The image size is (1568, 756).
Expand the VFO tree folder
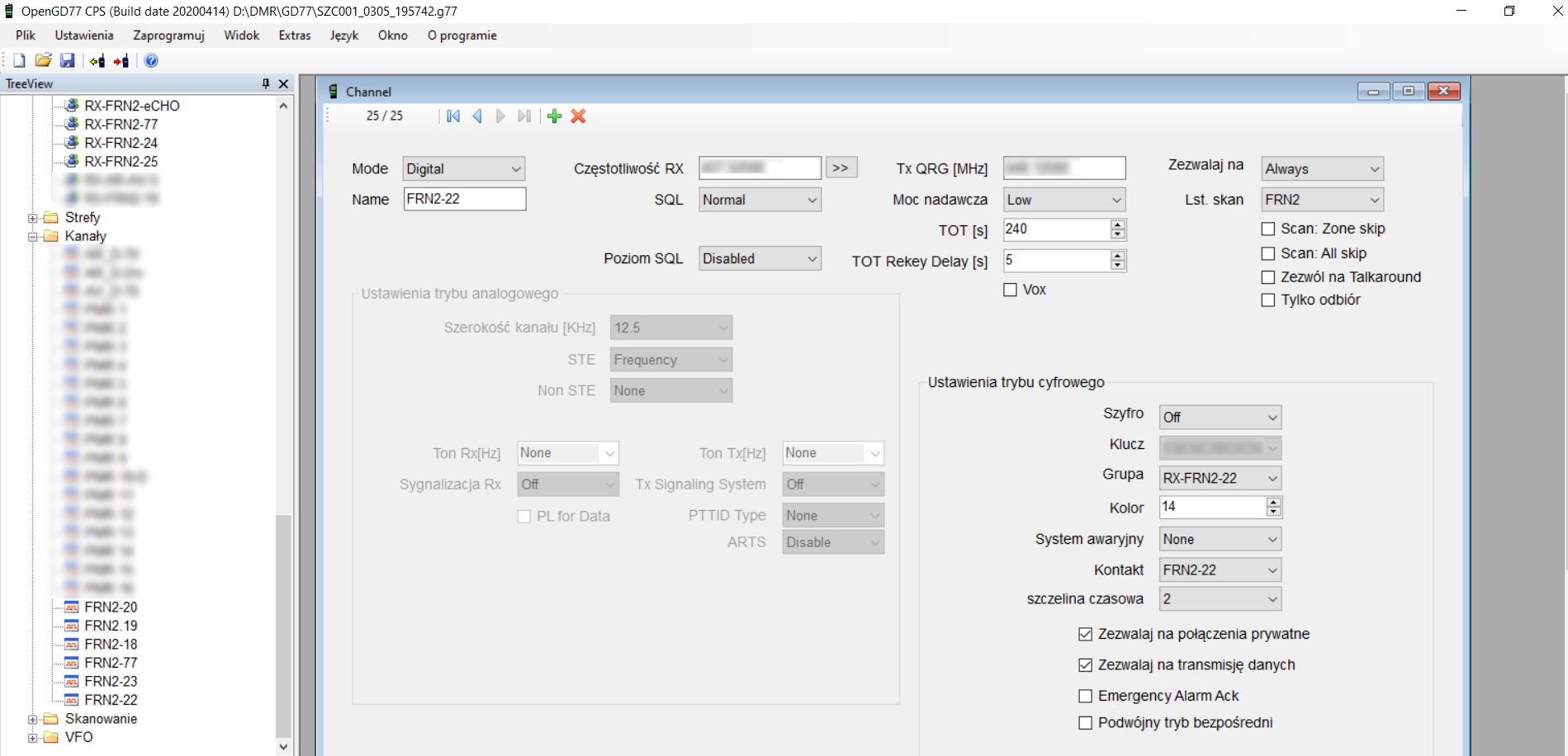(x=33, y=738)
